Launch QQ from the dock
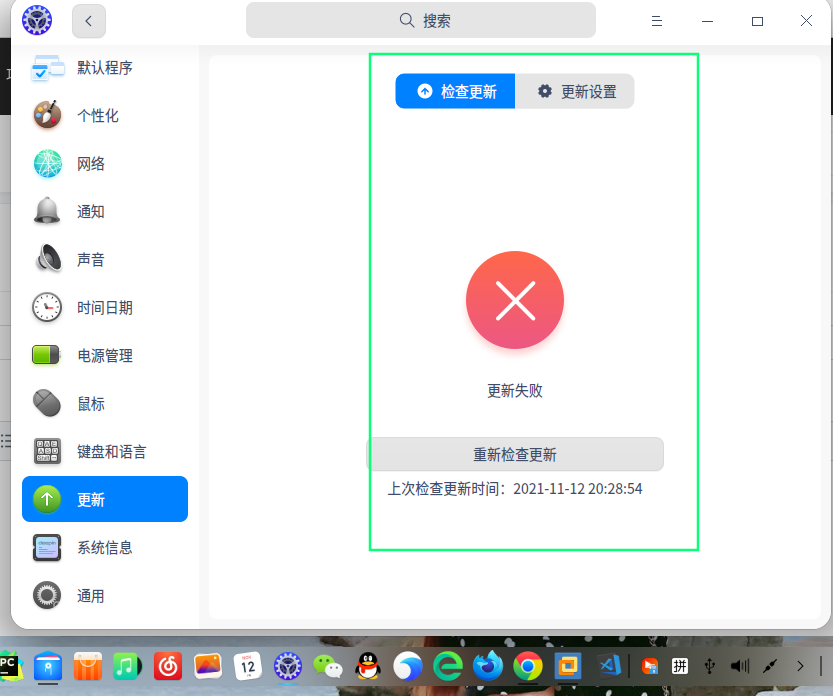833x696 pixels. [368, 666]
